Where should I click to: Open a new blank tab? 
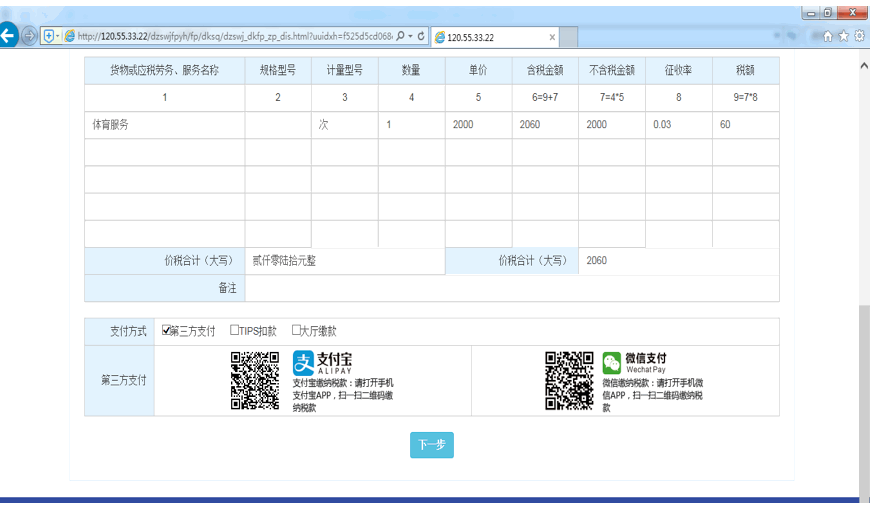(x=568, y=37)
